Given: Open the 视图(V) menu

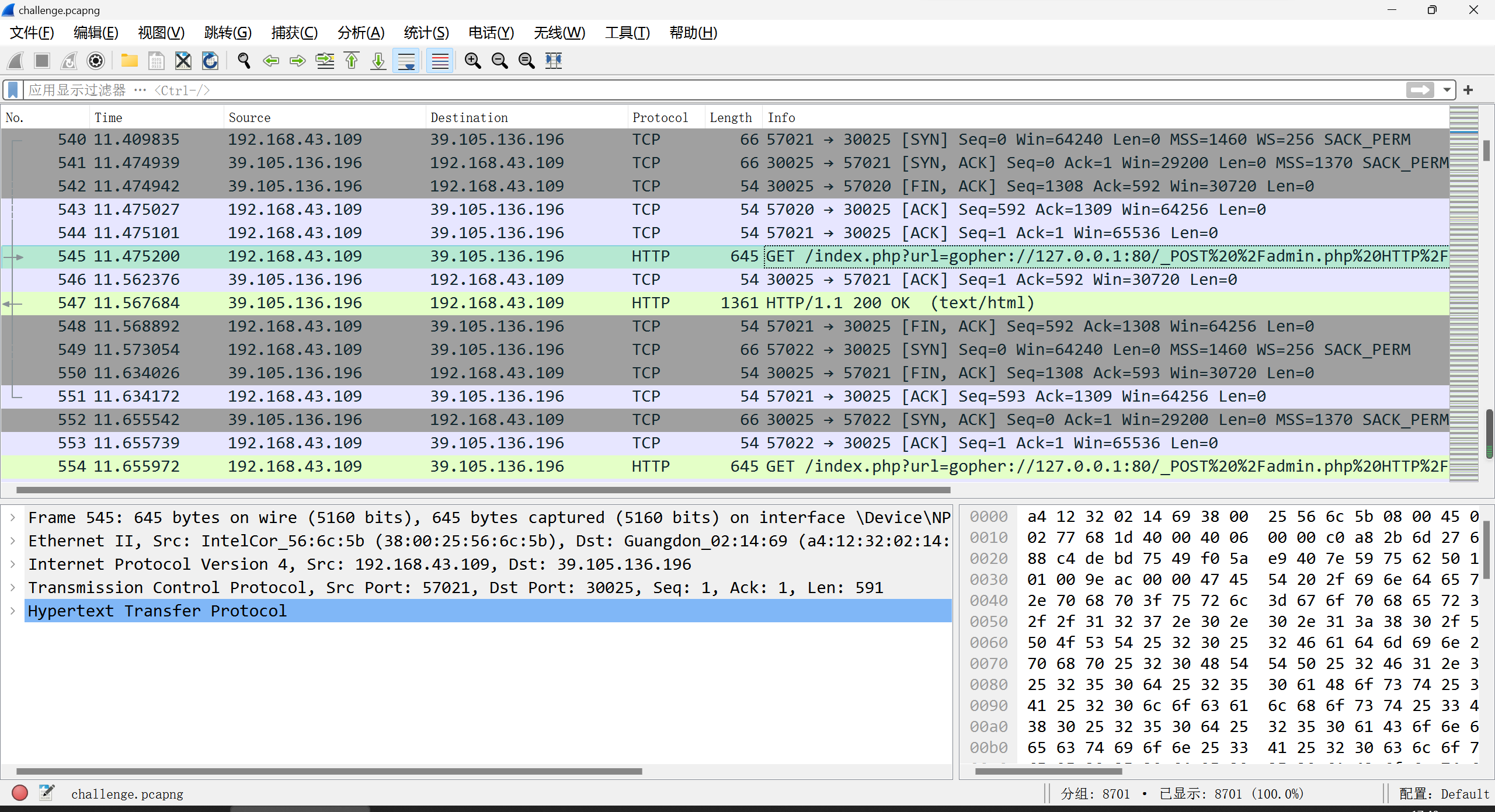Looking at the screenshot, I should point(161,33).
